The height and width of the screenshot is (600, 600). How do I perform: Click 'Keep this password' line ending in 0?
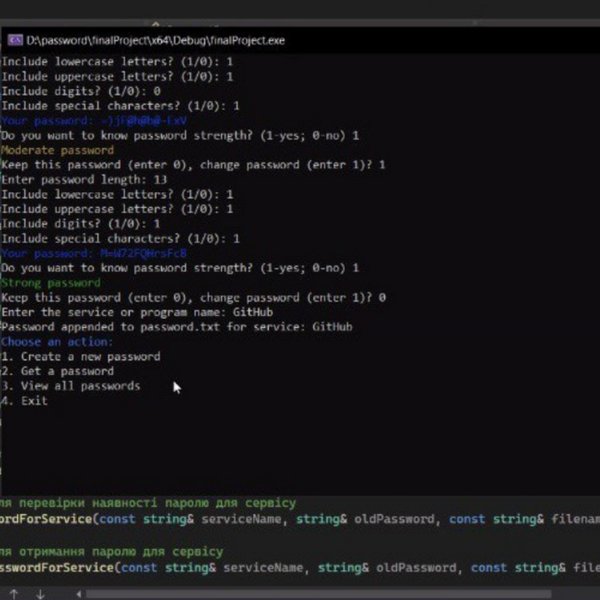pos(193,297)
